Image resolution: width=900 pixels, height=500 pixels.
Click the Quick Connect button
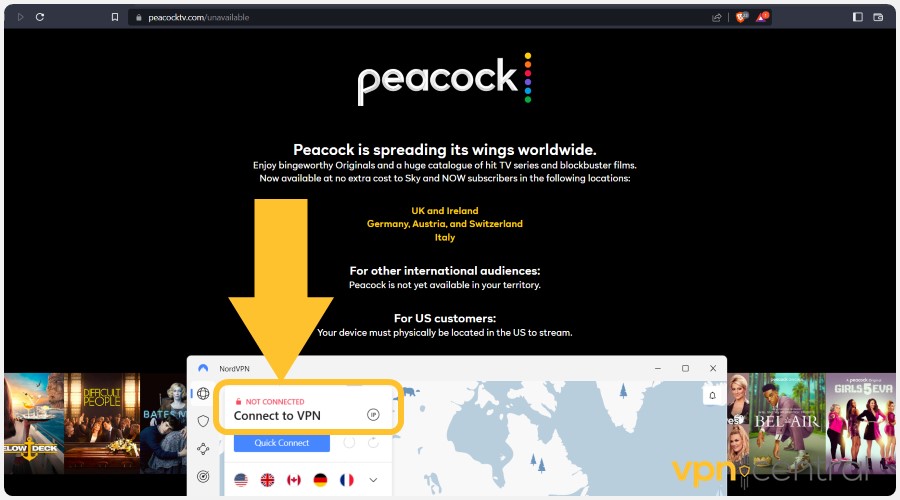coord(282,443)
